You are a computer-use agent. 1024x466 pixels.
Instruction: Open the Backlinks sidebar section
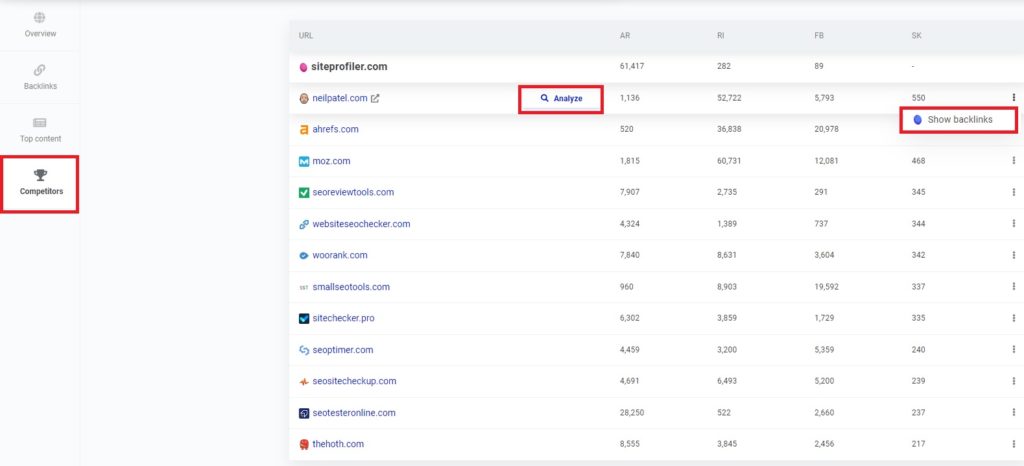(x=40, y=77)
